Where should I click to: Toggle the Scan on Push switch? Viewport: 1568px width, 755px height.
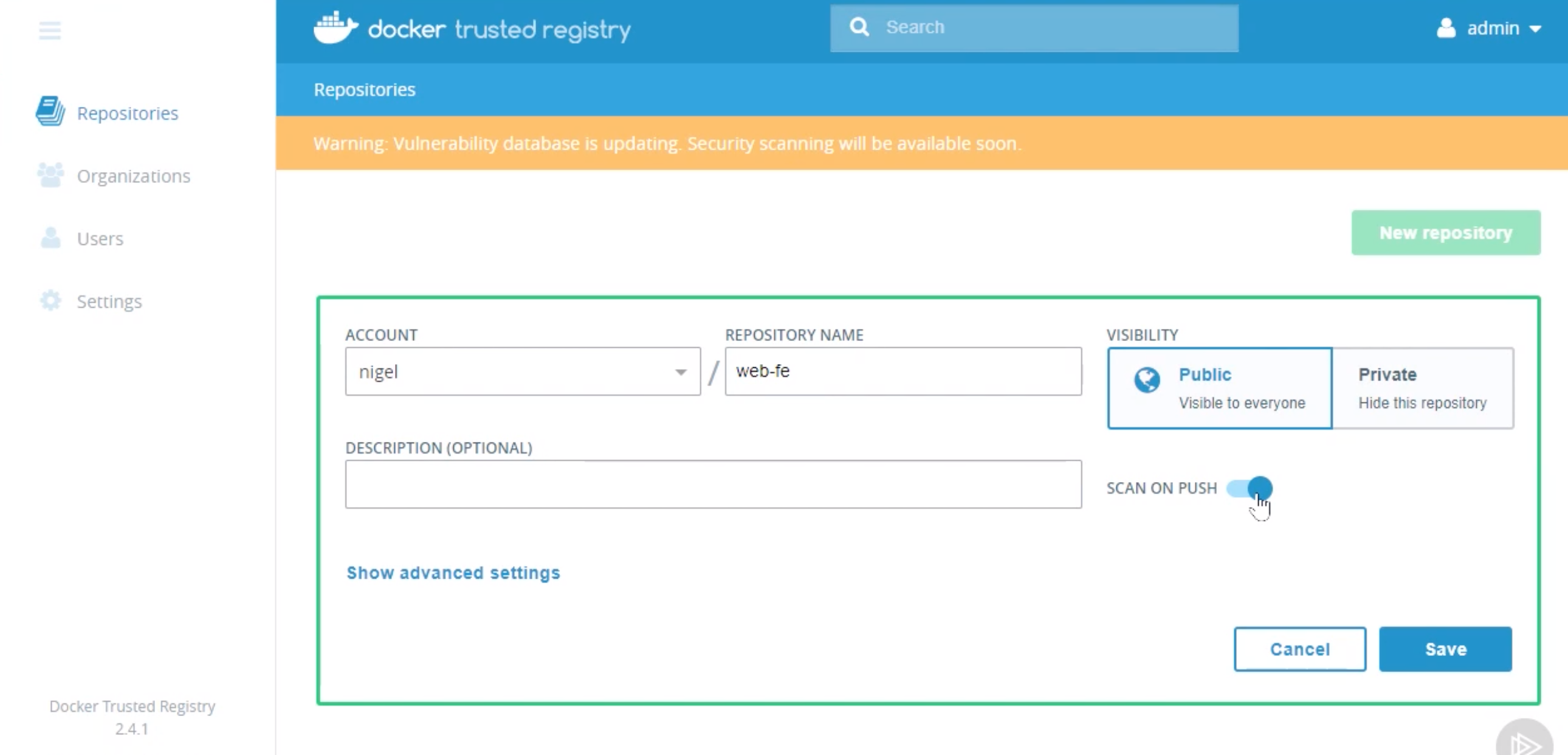(1249, 488)
